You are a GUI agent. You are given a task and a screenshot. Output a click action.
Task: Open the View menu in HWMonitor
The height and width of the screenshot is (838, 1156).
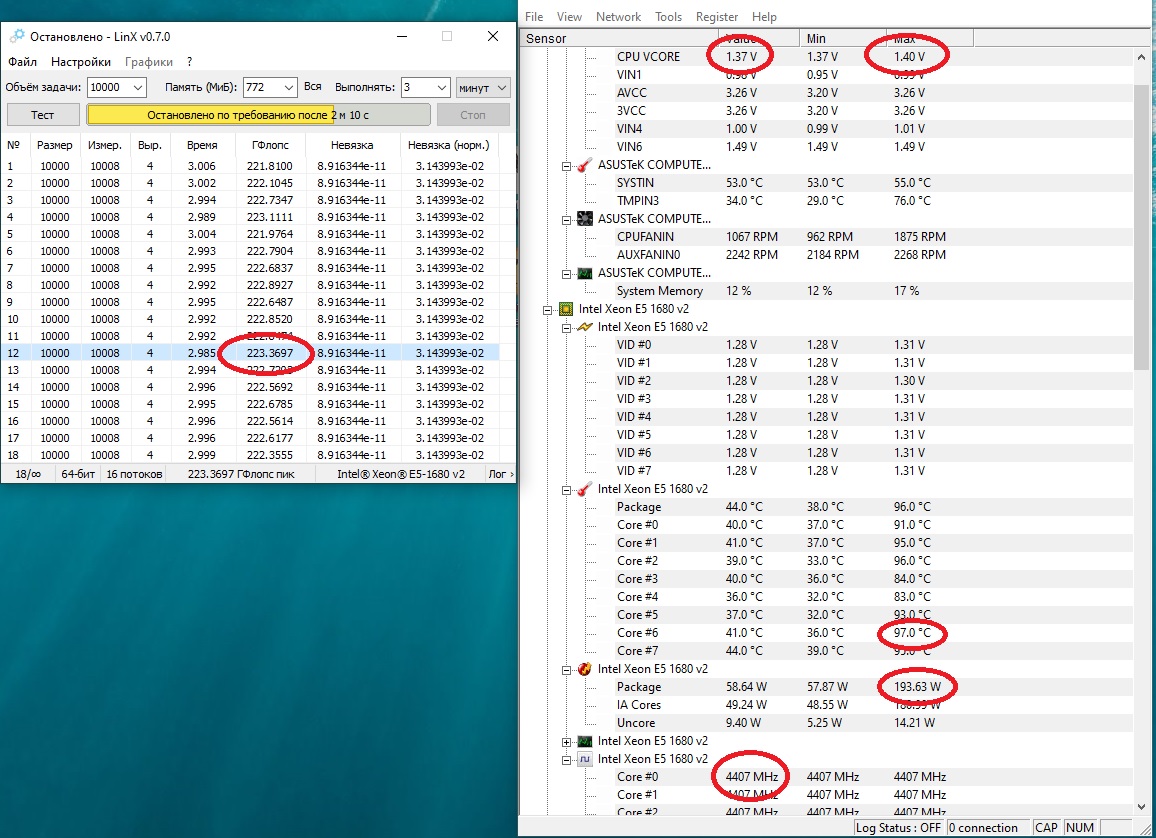click(x=568, y=16)
